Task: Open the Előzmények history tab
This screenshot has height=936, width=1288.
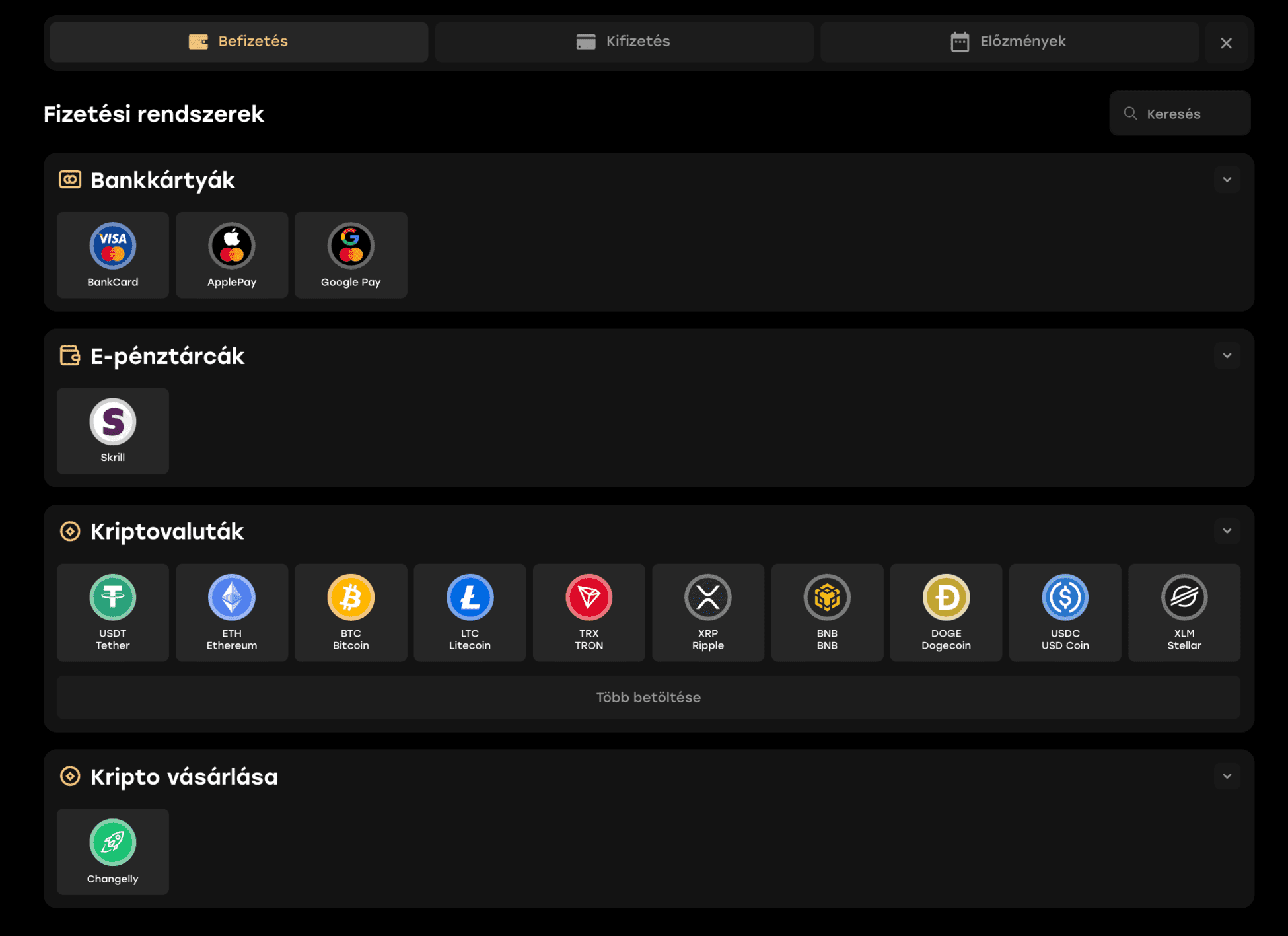Action: 1009,42
